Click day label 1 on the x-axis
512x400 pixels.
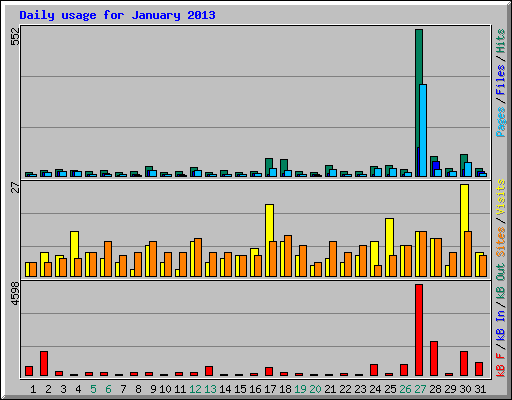click(x=33, y=389)
